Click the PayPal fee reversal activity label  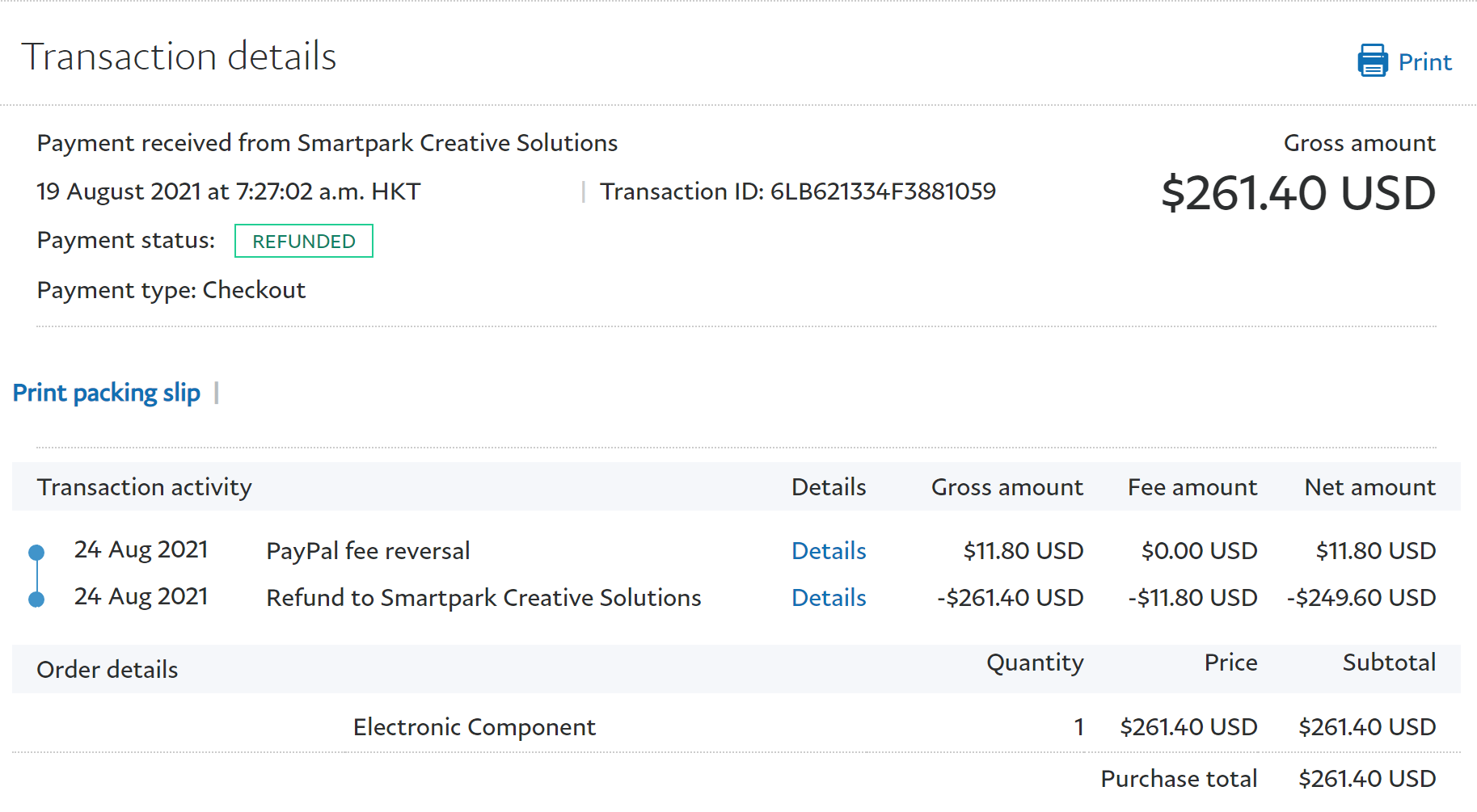click(368, 551)
